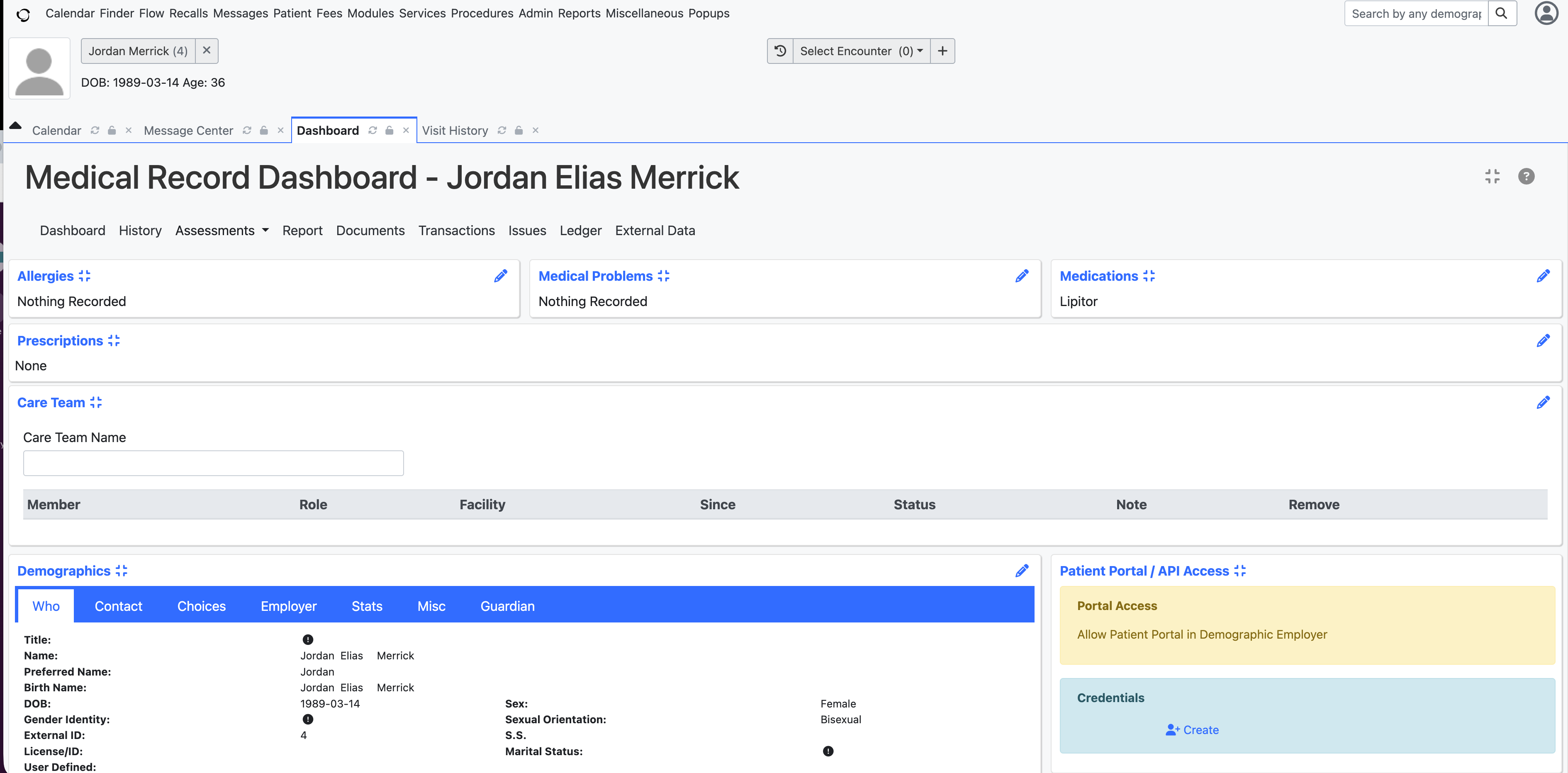
Task: Edit the Medical Problems card
Action: coord(1022,276)
